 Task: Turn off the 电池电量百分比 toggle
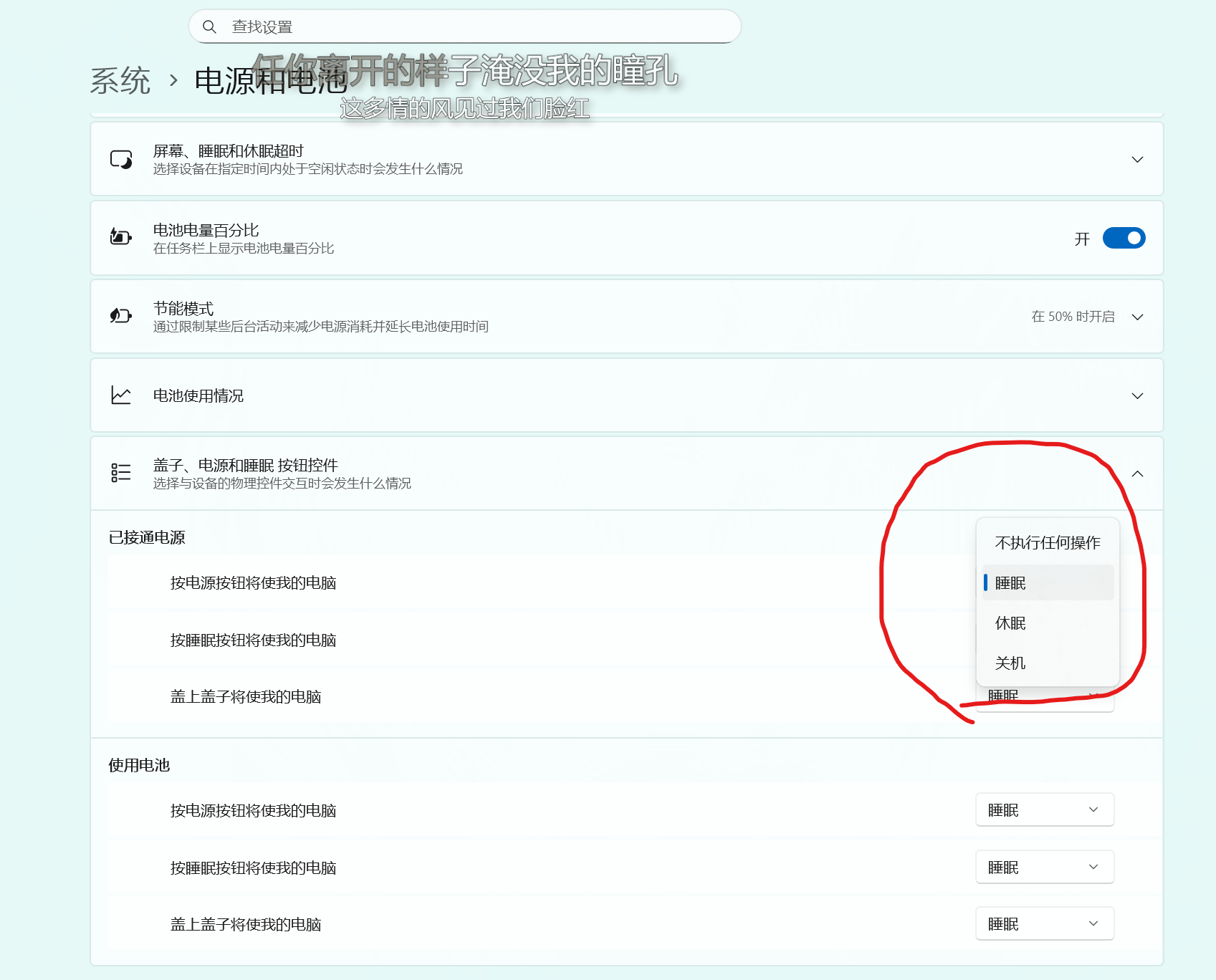point(1124,238)
